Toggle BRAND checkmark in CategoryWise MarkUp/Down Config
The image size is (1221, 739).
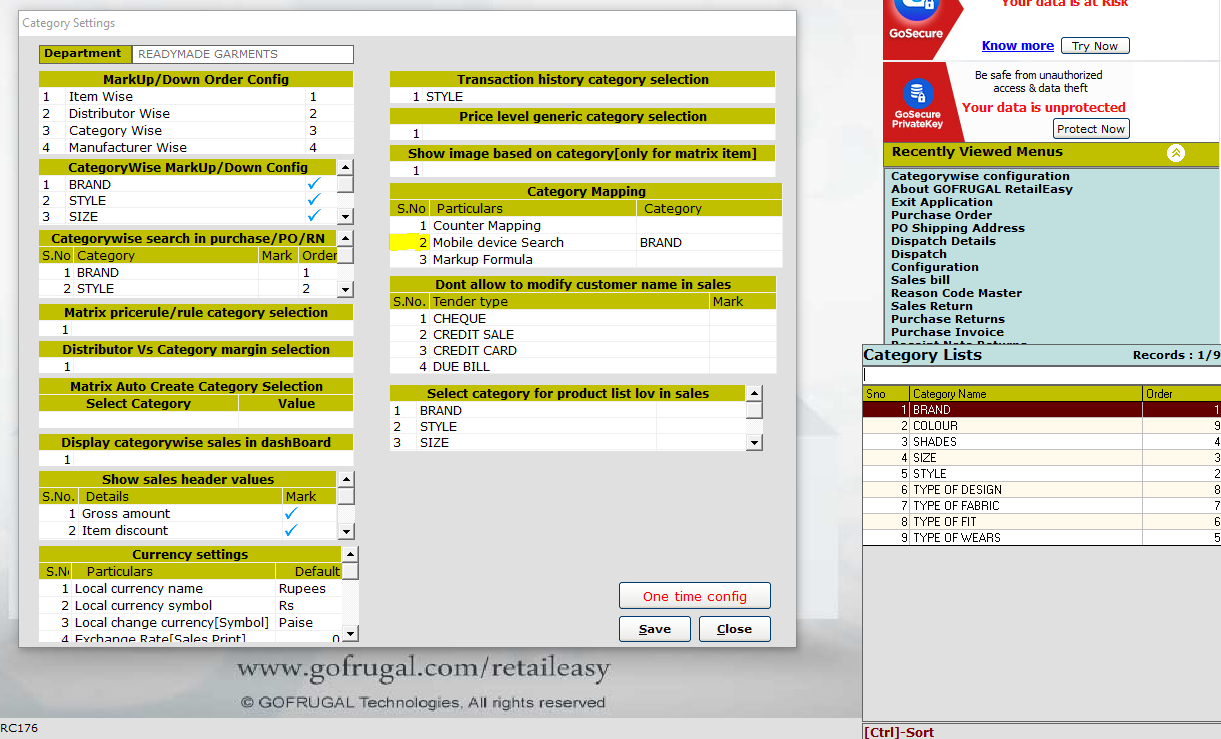coord(314,184)
